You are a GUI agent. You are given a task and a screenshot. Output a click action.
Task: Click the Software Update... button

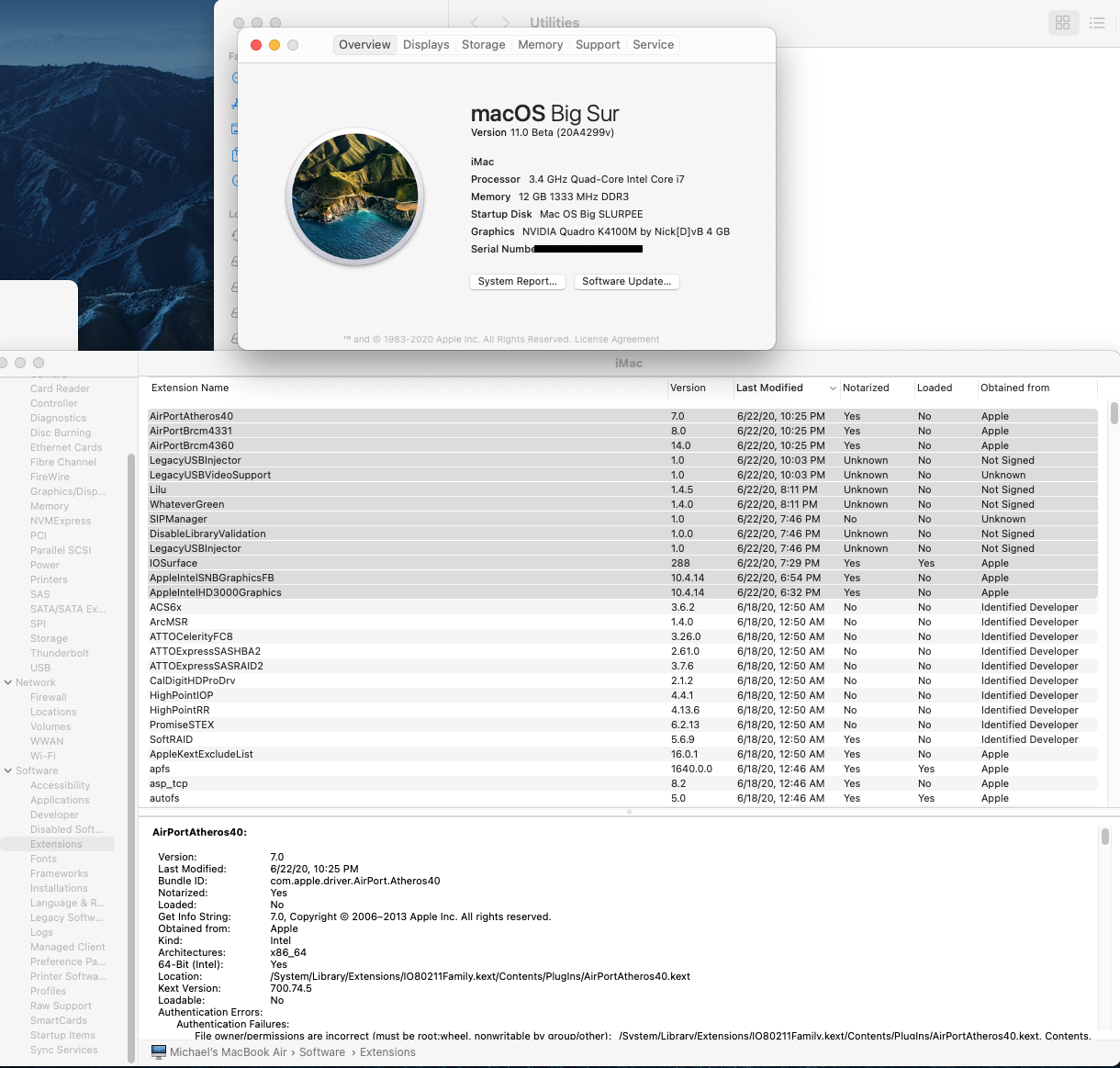coord(627,281)
